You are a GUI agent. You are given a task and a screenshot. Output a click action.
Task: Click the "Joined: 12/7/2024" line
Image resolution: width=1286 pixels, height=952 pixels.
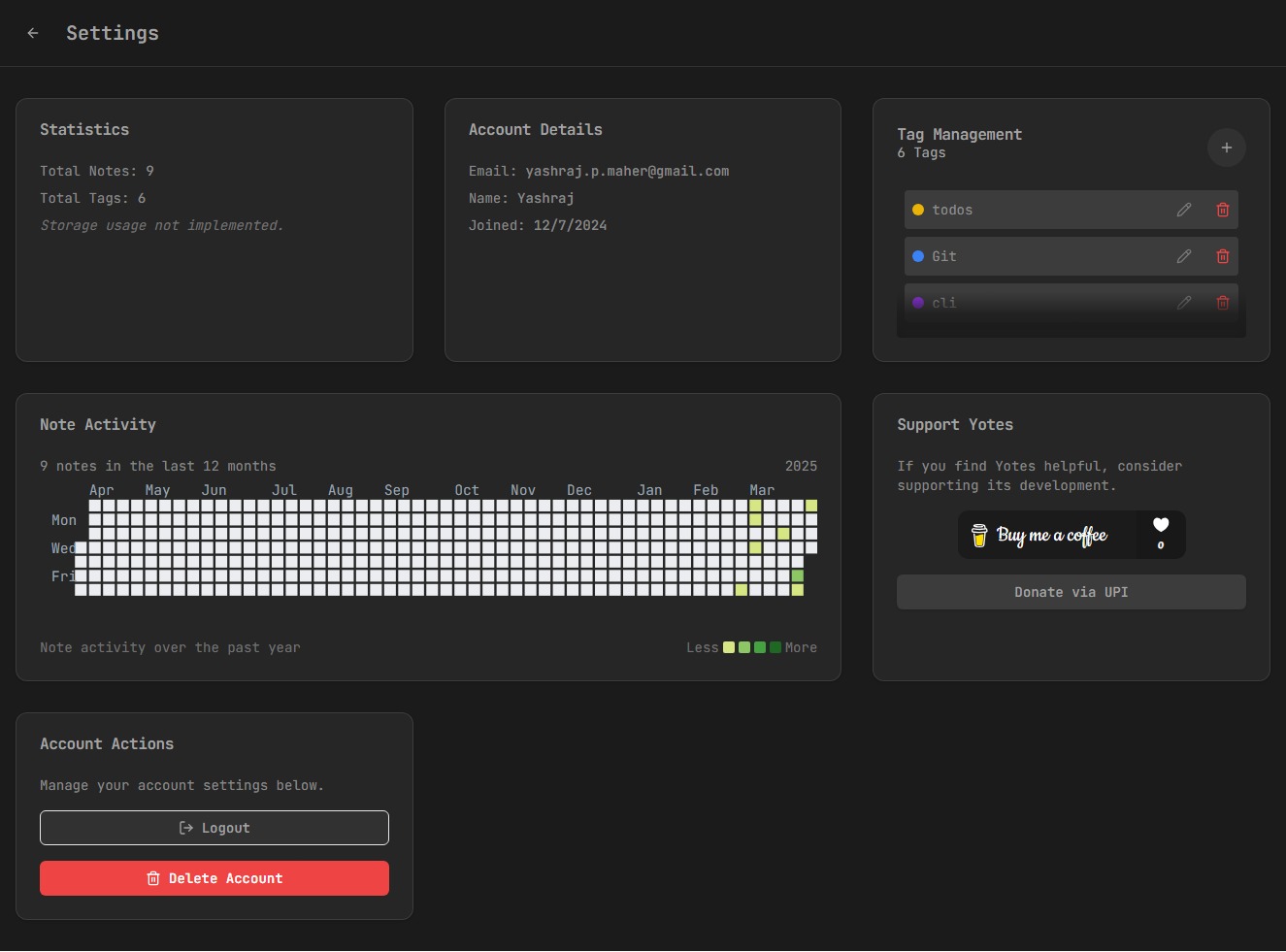pos(538,225)
